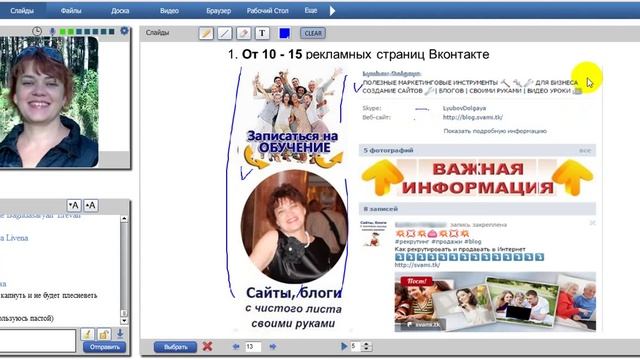640x360 pixels.
Task: Click the ВАЖНАЯ ИНФОРМАЦИЯ banner
Action: [x=477, y=178]
